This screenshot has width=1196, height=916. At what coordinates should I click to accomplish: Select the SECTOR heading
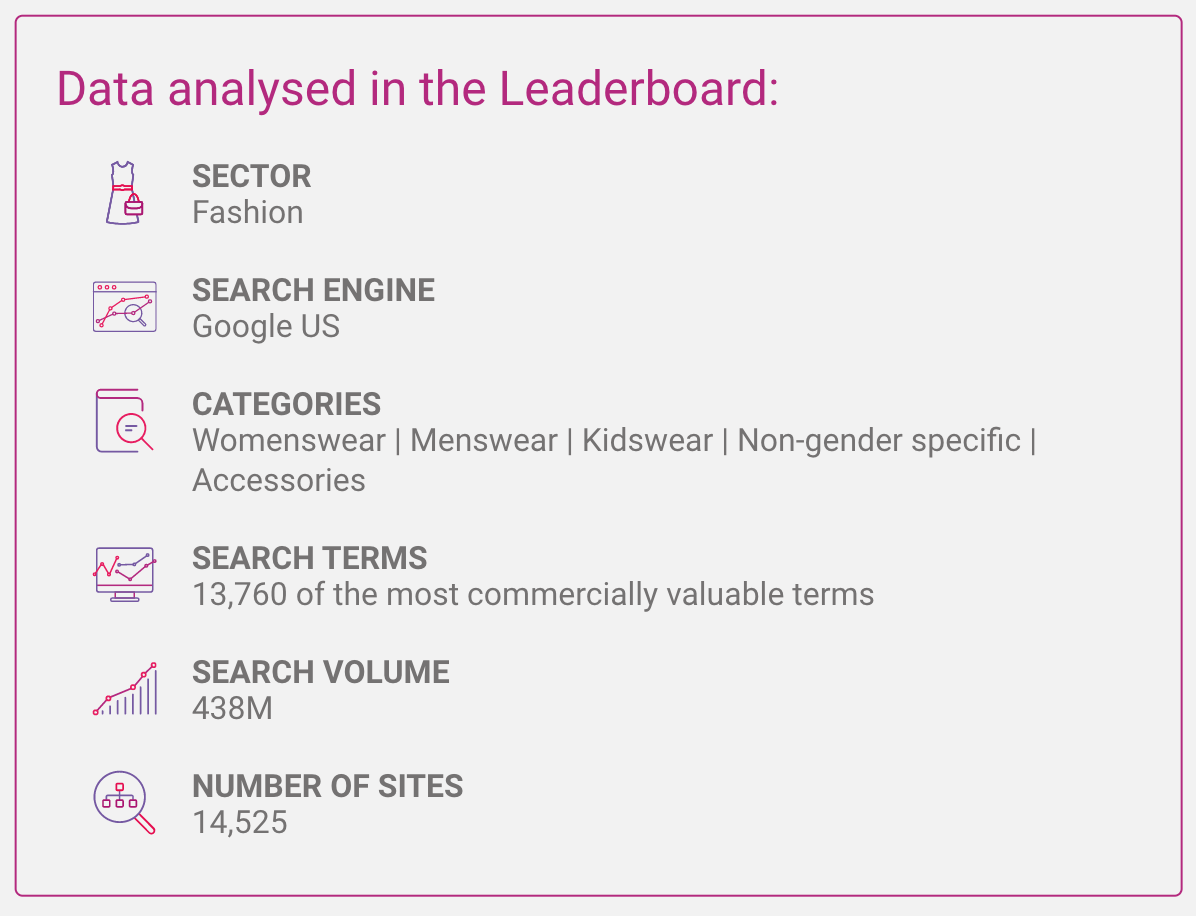click(252, 176)
